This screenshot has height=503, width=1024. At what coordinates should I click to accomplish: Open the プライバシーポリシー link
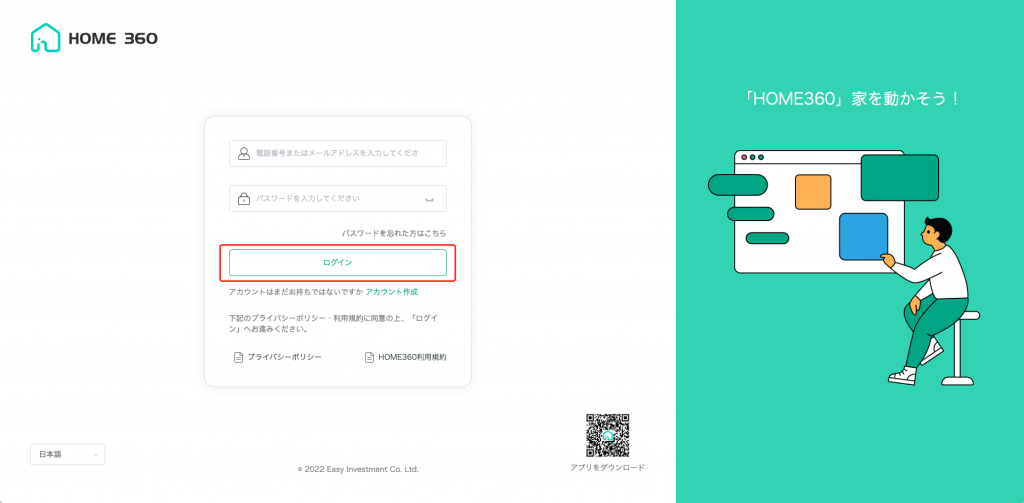coord(284,357)
